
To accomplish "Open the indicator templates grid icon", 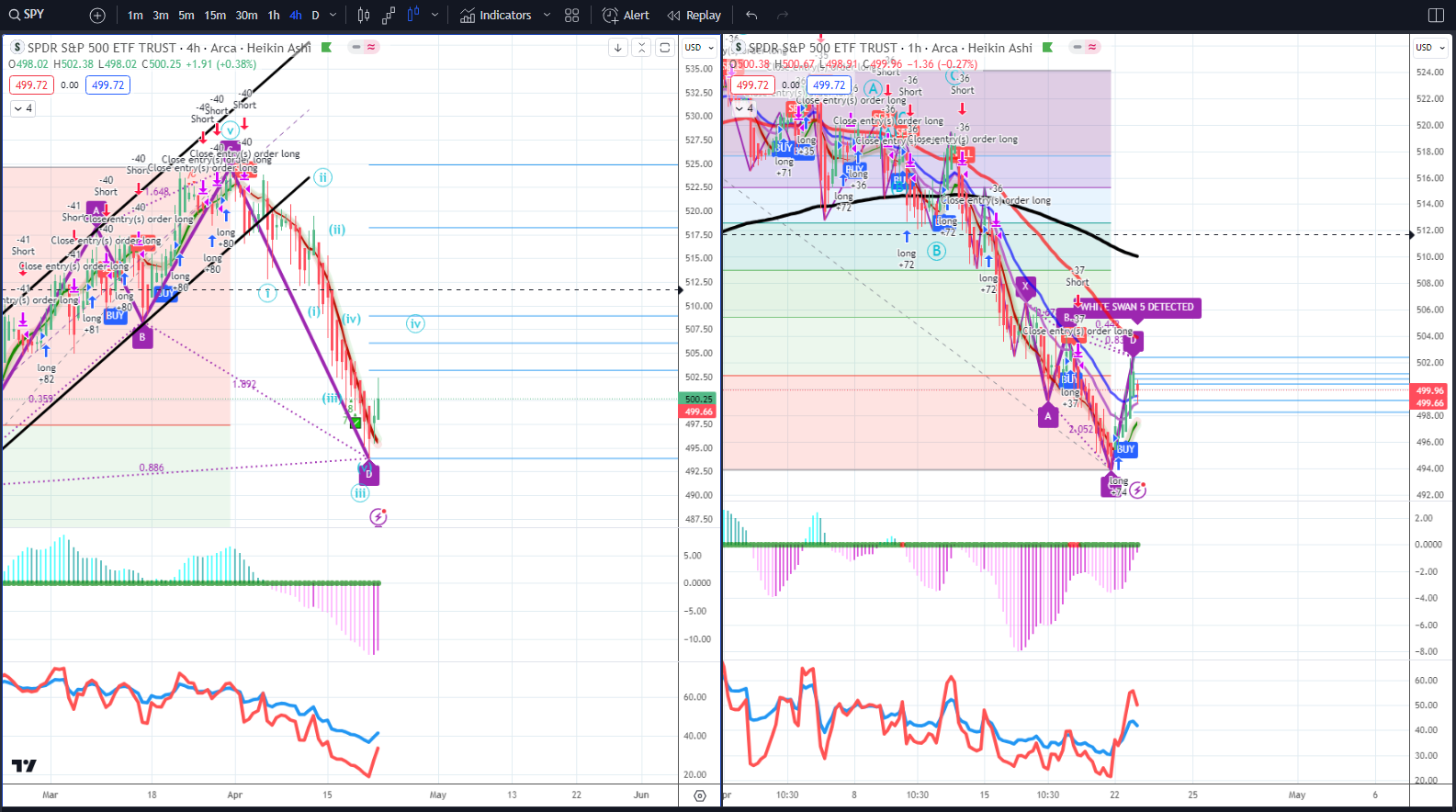I will (x=572, y=16).
